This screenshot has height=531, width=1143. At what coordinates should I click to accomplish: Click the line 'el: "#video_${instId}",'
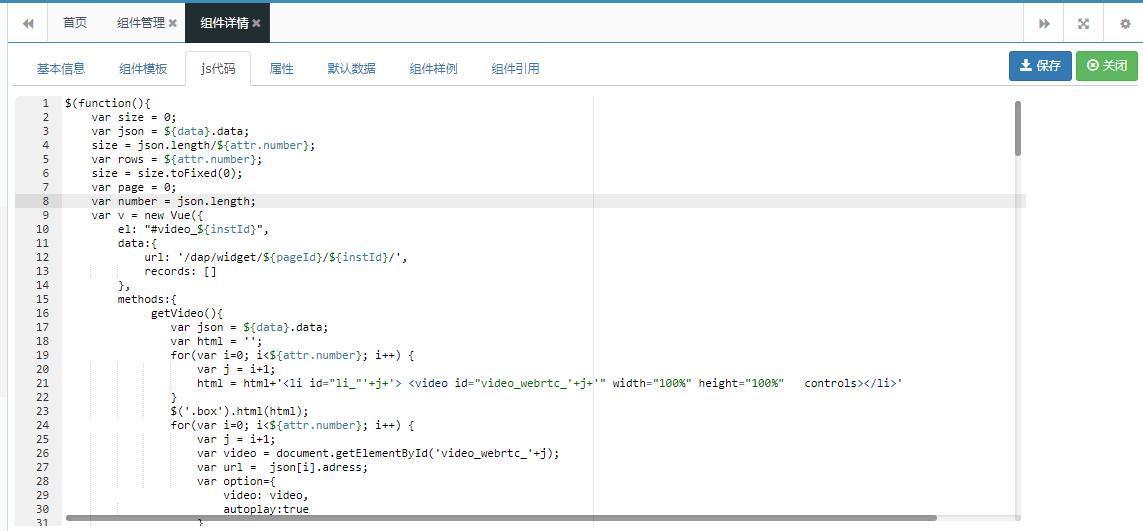click(x=193, y=229)
